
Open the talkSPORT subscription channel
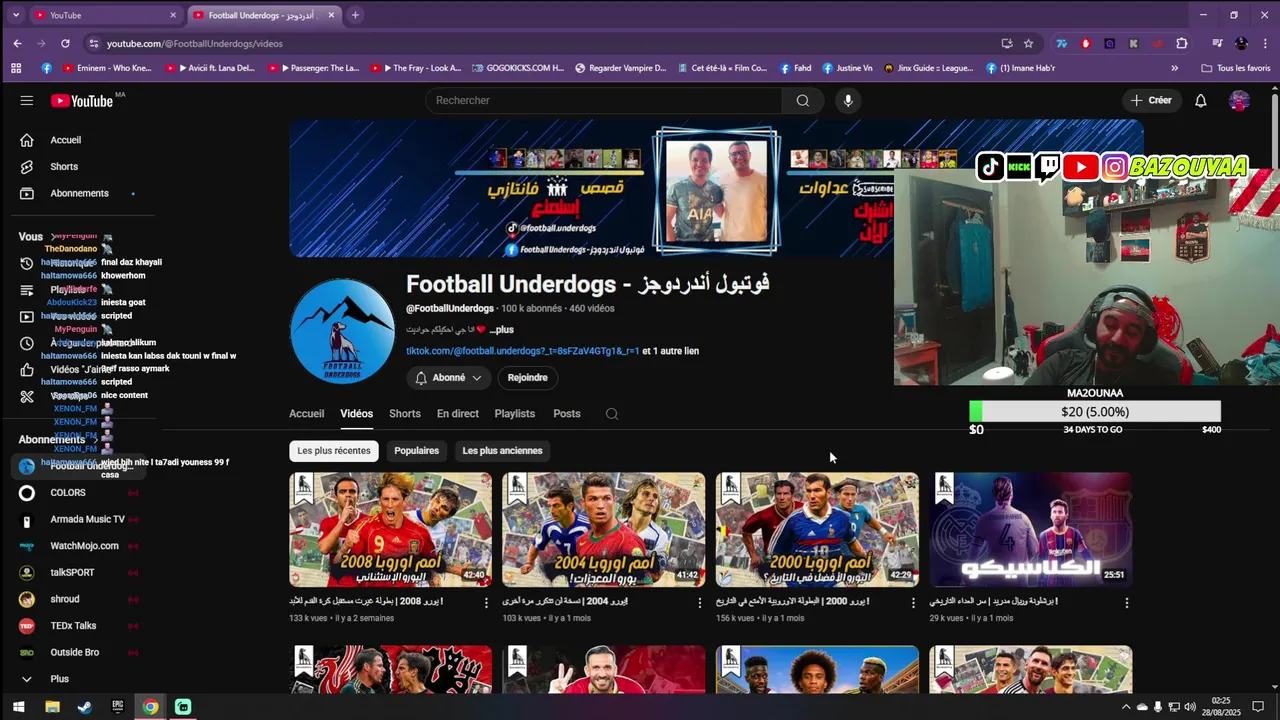click(x=72, y=573)
